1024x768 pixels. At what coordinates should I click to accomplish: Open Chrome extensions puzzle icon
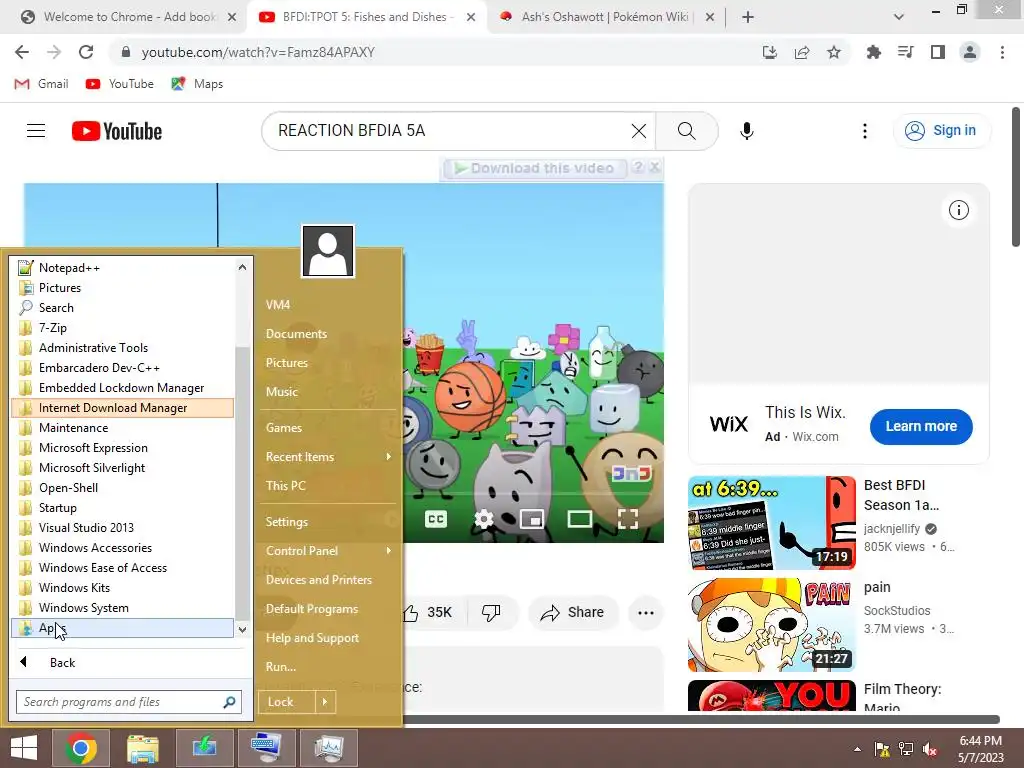873,52
